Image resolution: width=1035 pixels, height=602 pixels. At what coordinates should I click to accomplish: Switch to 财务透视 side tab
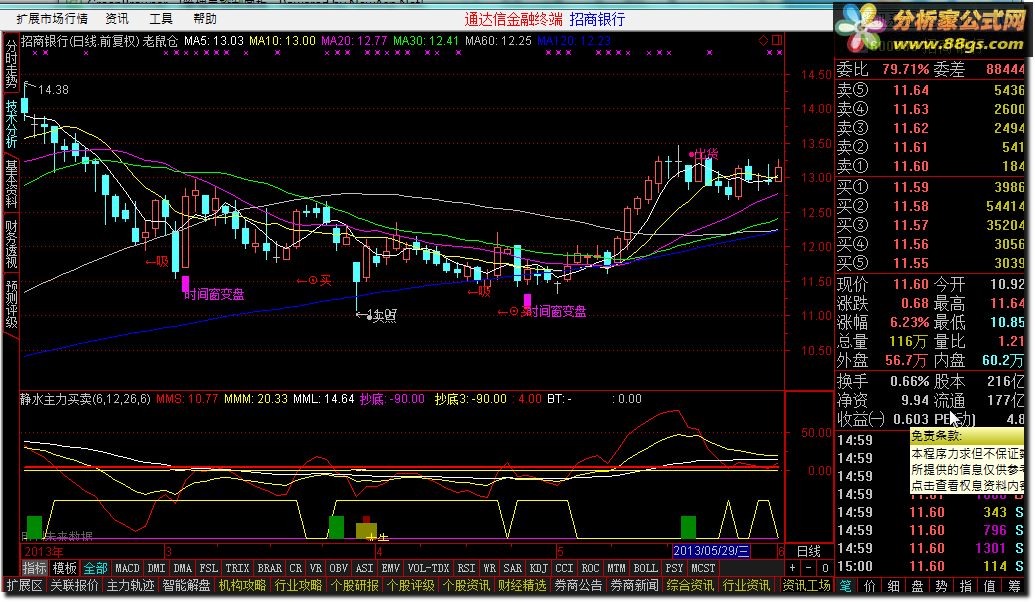(x=11, y=244)
